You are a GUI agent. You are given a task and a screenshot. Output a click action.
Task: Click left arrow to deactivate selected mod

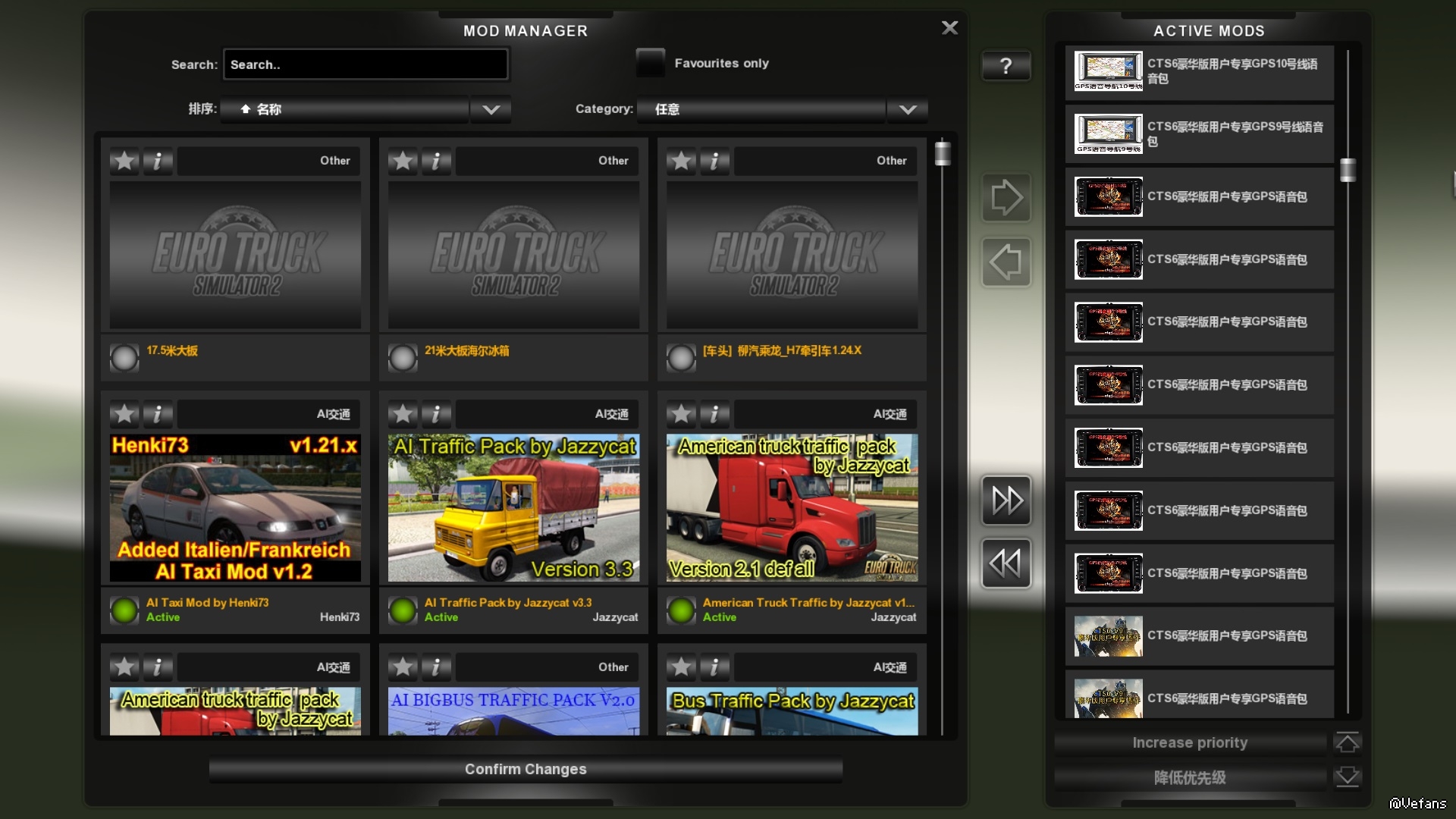click(1006, 262)
